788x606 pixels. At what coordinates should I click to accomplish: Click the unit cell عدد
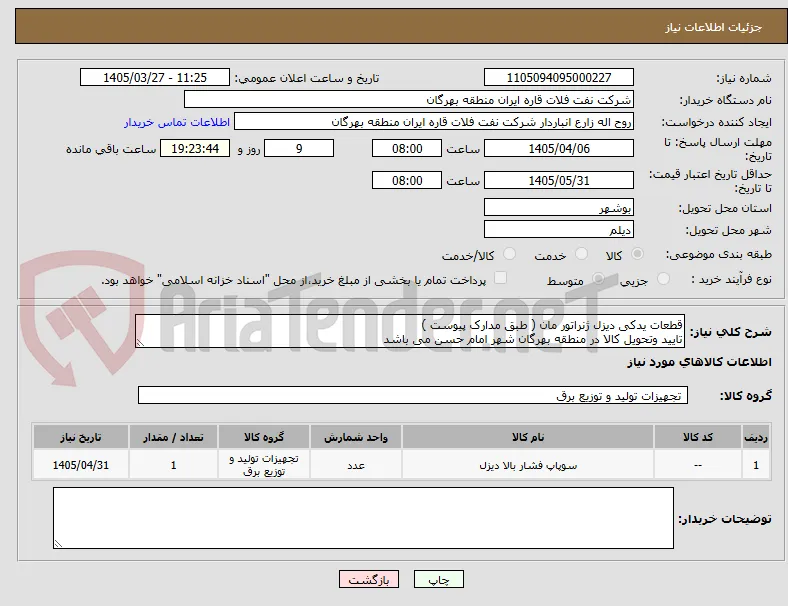coord(356,465)
